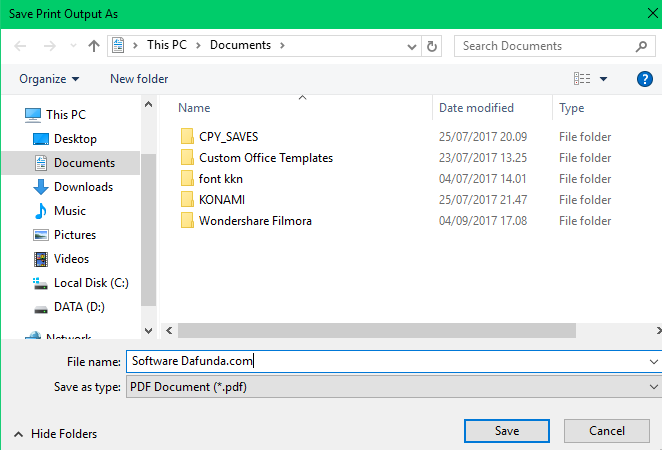Collapse the dialog with Hide Folders
This screenshot has width=662, height=450.
pyautogui.click(x=56, y=434)
